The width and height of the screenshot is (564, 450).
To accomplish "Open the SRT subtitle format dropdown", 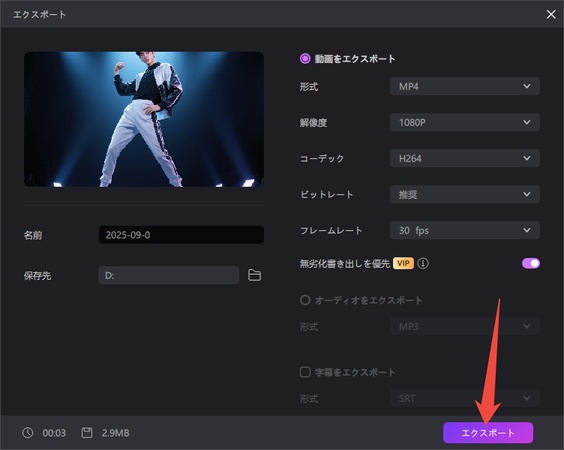I will point(465,398).
